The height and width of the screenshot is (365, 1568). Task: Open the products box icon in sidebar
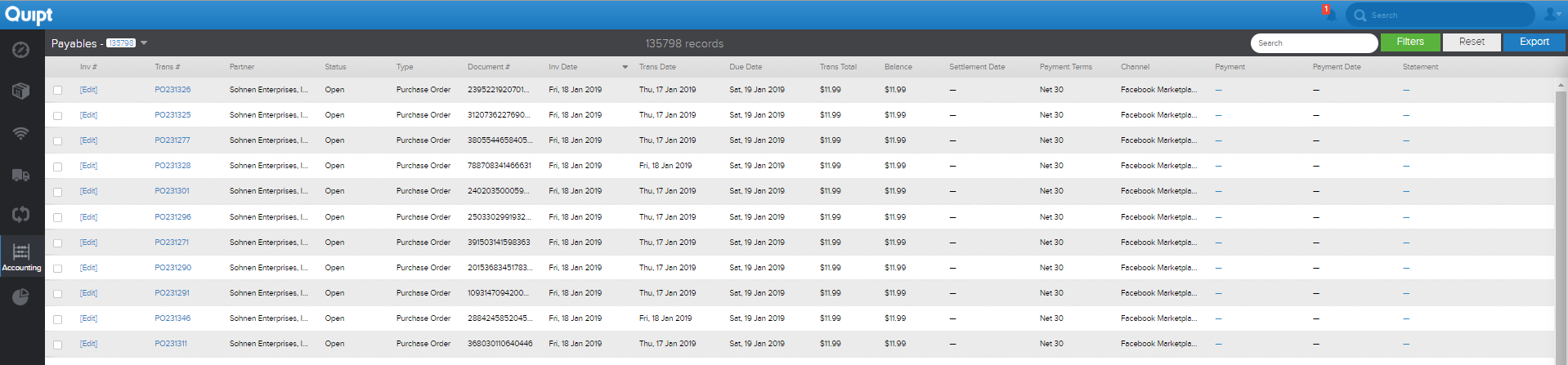click(21, 91)
